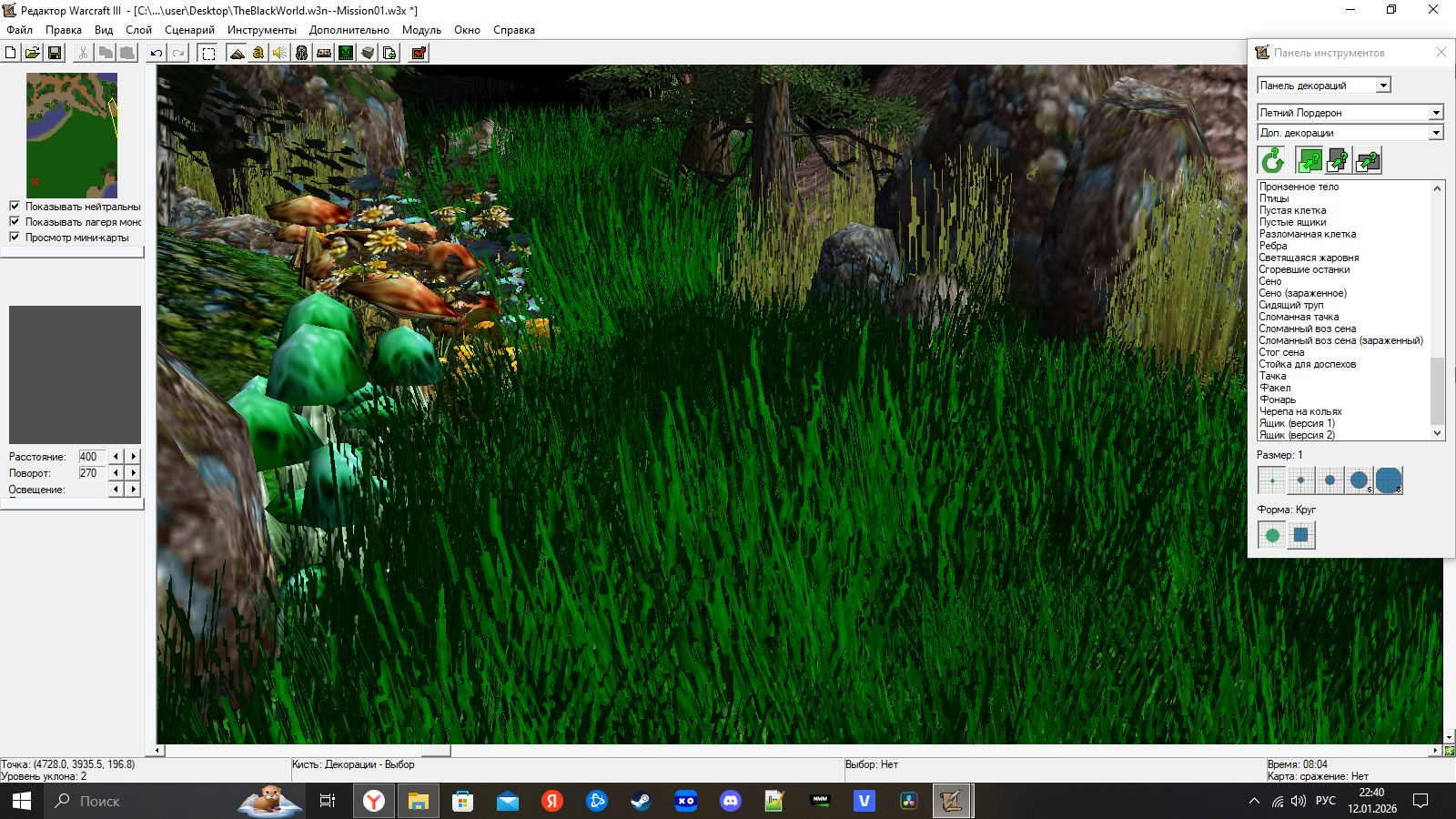This screenshot has width=1456, height=819.
Task: Decrease Расстояние value with left arrow
Action: click(116, 457)
